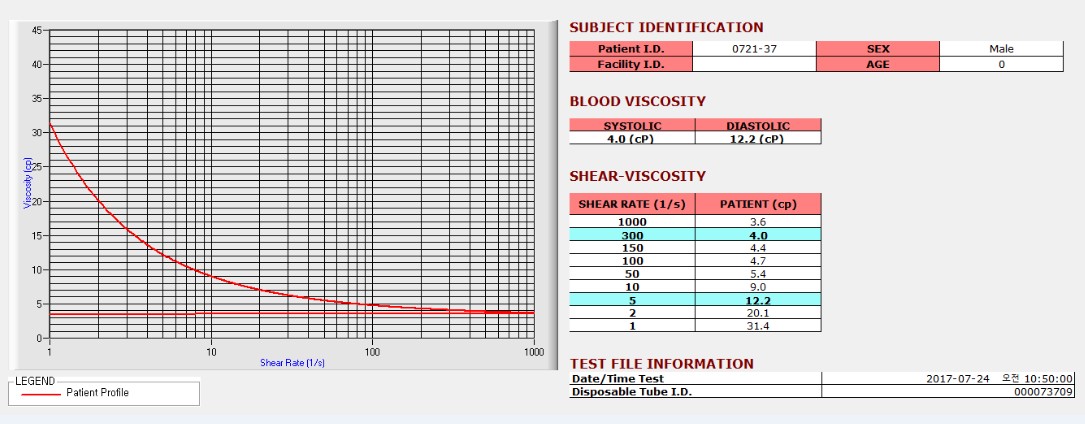This screenshot has width=1085, height=424.
Task: Click viscosity value 31.4 in table
Action: pos(758,326)
